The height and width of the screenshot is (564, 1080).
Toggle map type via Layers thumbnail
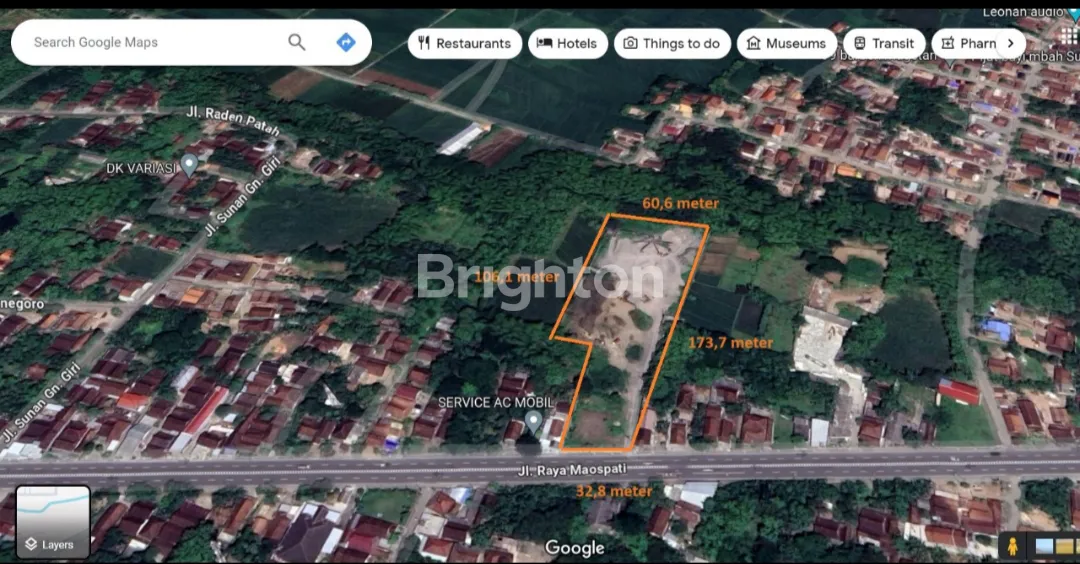coord(53,521)
